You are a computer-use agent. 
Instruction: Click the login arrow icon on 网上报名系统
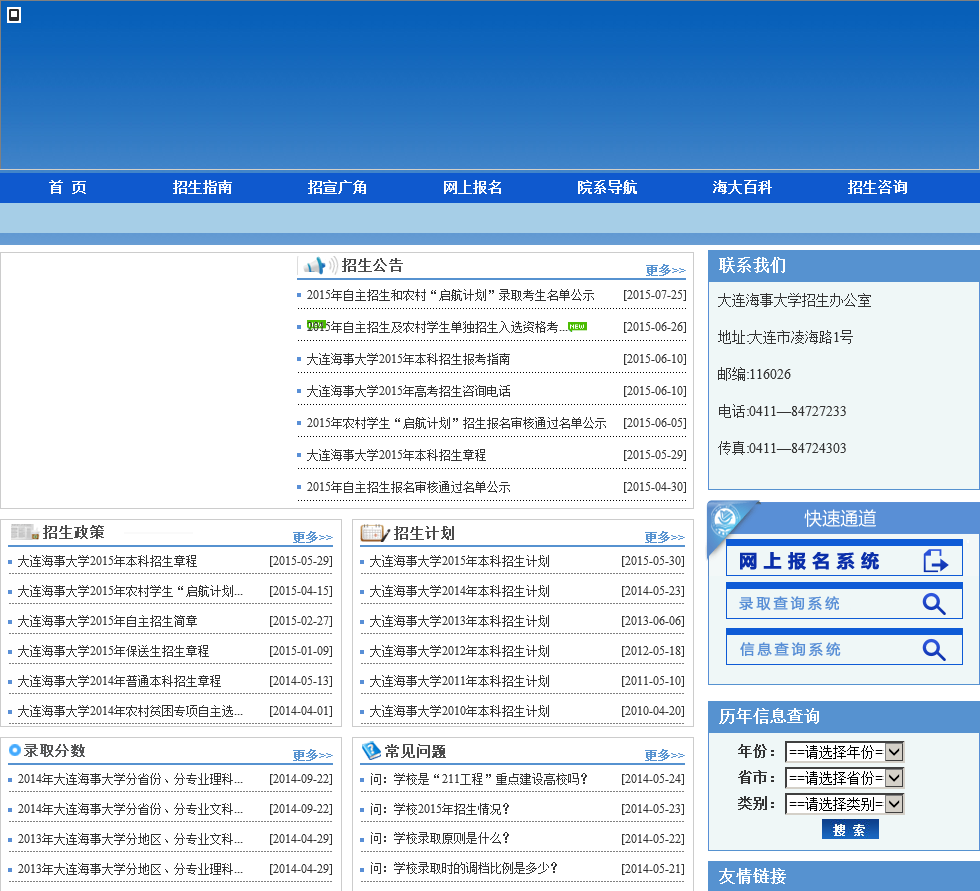click(x=935, y=561)
